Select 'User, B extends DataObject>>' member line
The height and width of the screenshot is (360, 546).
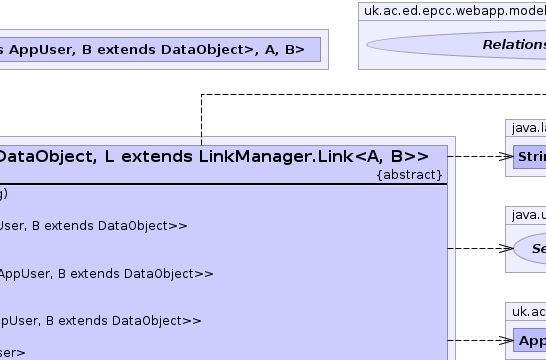(x=93, y=226)
